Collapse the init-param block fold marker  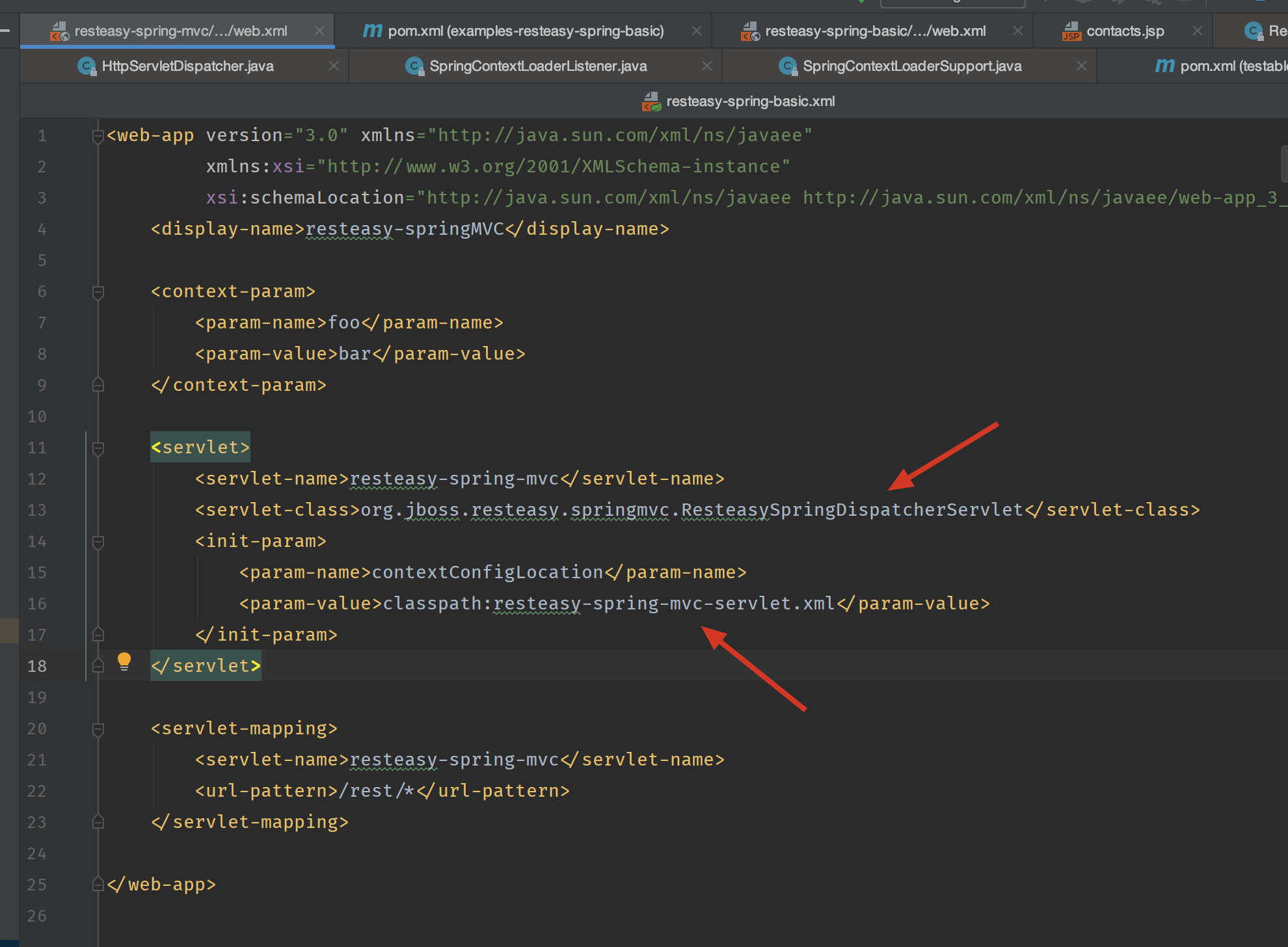(x=98, y=542)
